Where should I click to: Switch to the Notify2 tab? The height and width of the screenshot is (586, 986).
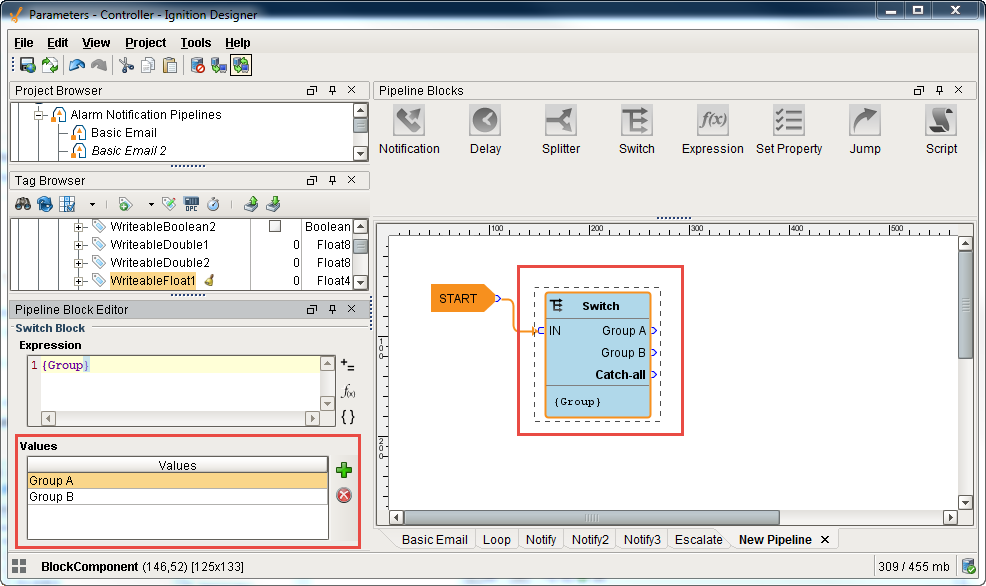tap(590, 539)
